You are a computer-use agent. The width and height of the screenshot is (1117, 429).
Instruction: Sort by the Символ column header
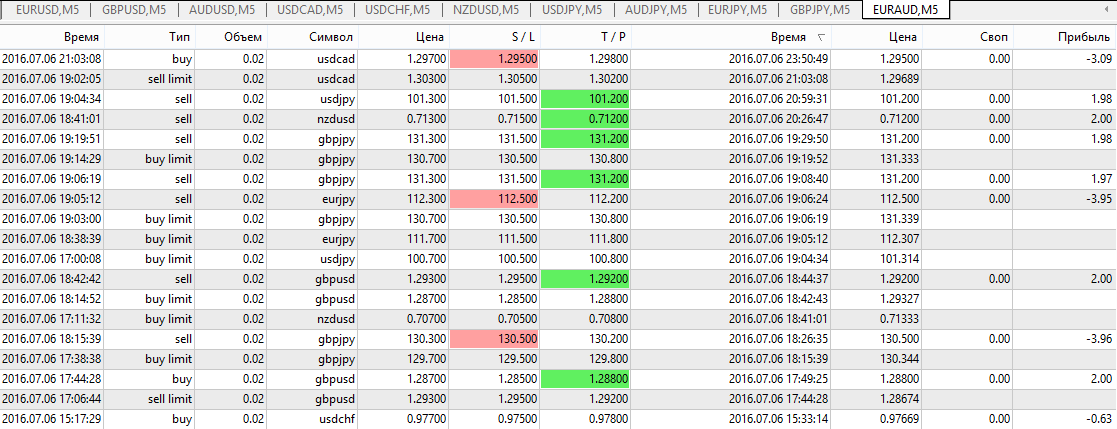[x=333, y=38]
